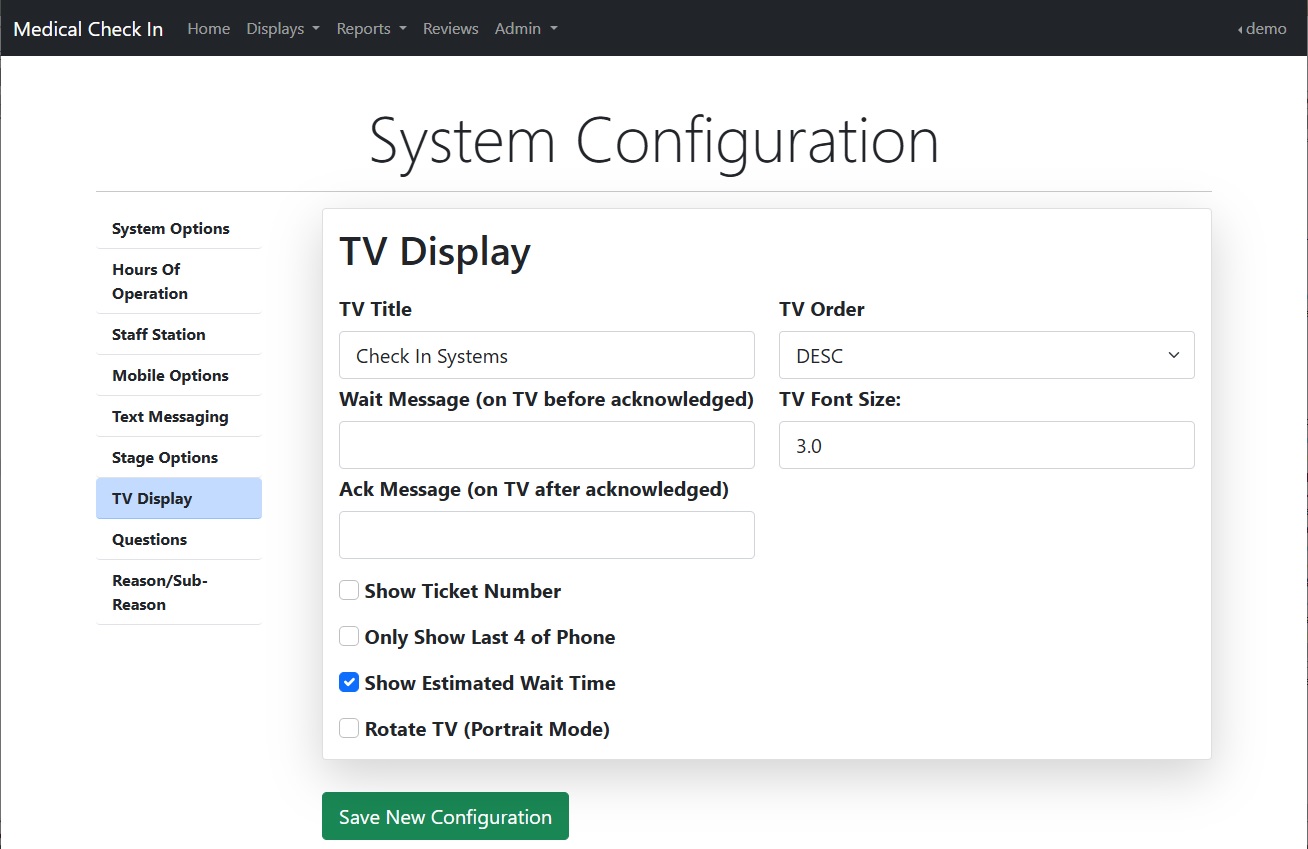Screen dimensions: 1308x849
Task: Click Save New Configuration button
Action: [445, 816]
